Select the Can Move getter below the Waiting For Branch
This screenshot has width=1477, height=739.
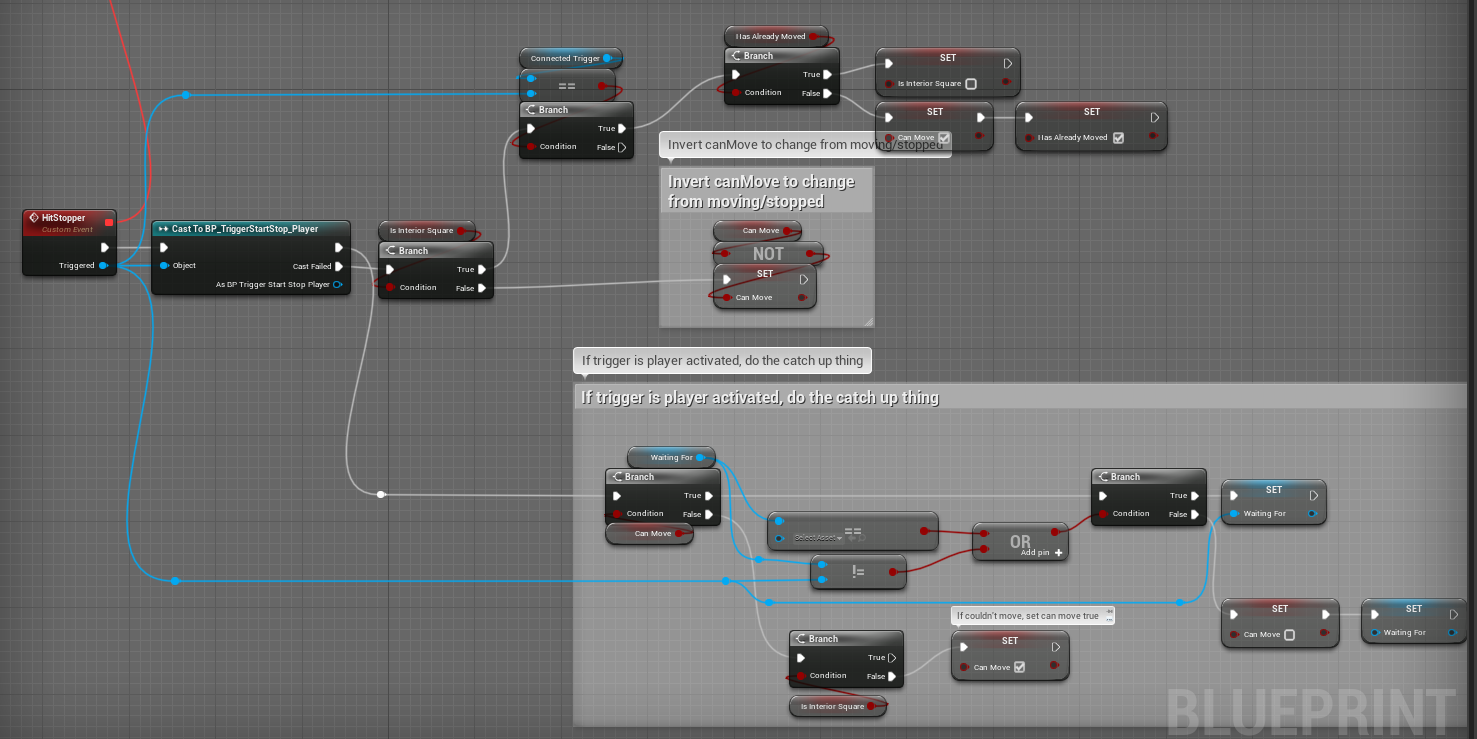pos(650,533)
